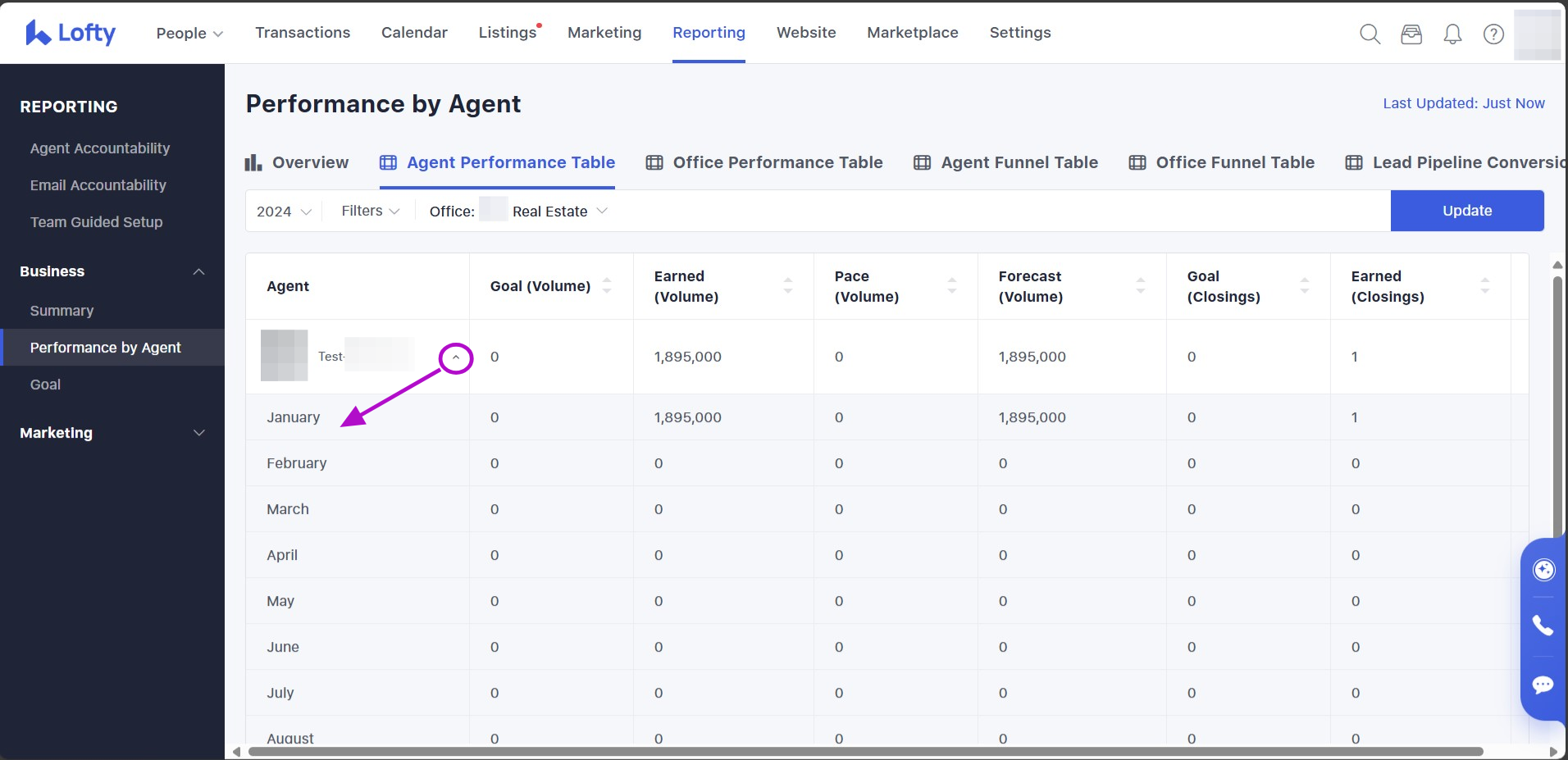The height and width of the screenshot is (760, 1568).
Task: Click the phone dialer floating icon
Action: pos(1543,626)
